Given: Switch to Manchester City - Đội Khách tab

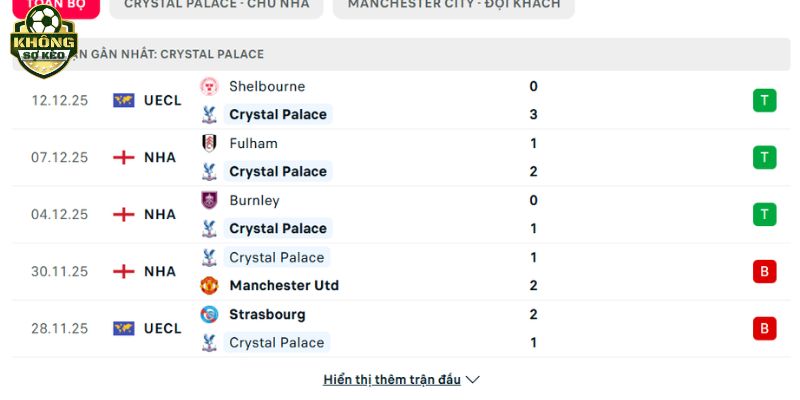Looking at the screenshot, I should click(x=454, y=4).
